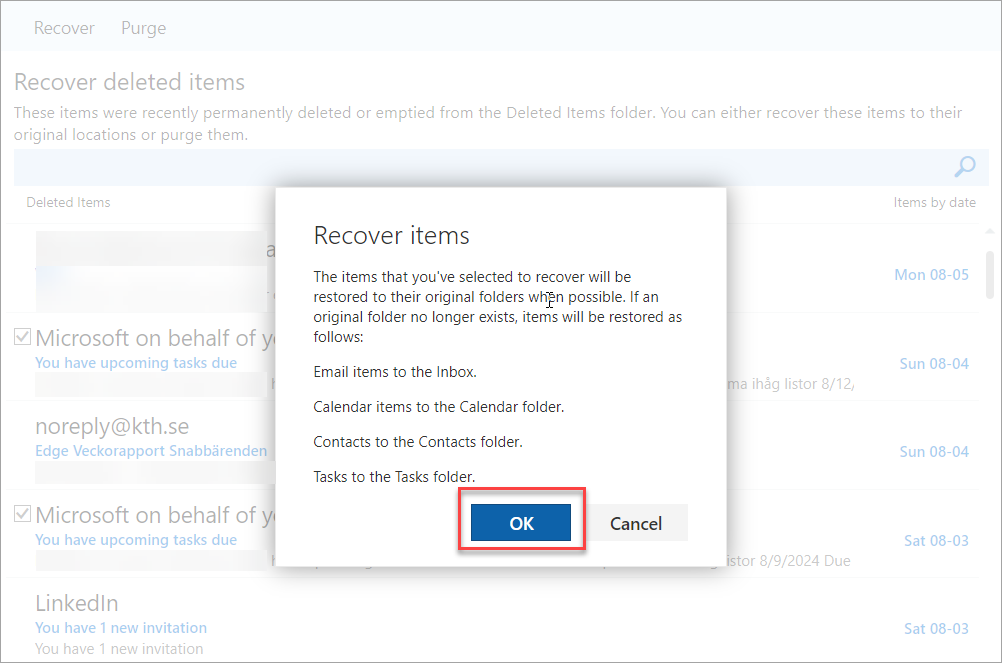This screenshot has height=663, width=1002.
Task: Uncheck the second Microsoft on behalf item
Action: 21,513
